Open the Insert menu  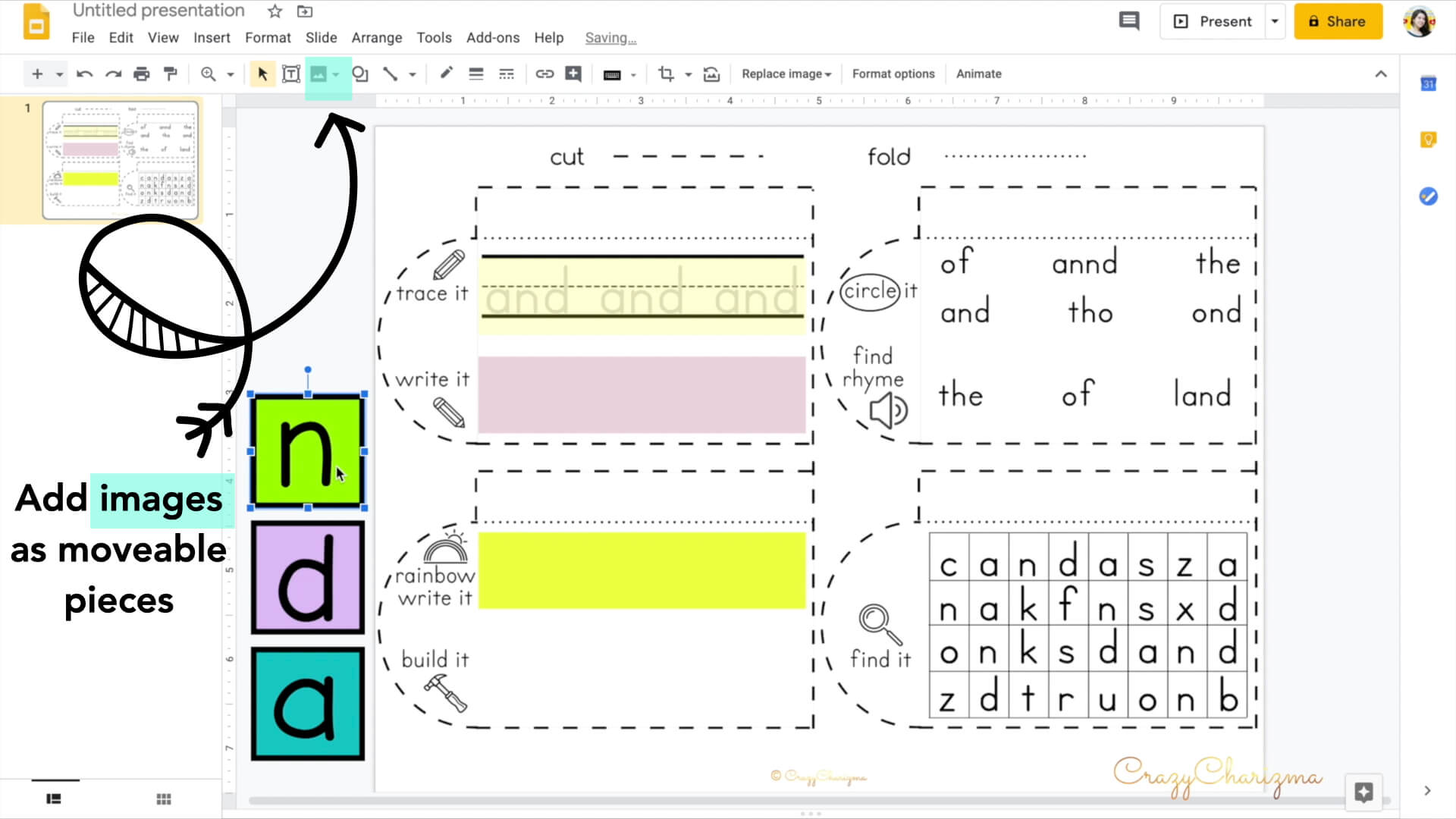click(x=211, y=37)
